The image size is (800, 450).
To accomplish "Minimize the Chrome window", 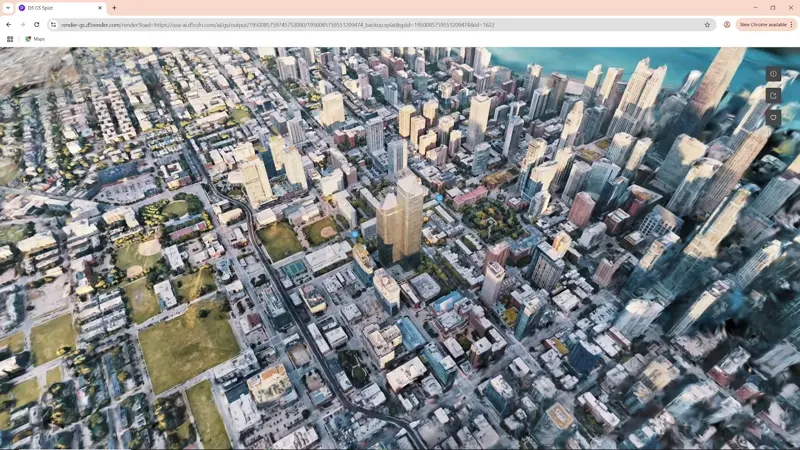I will click(755, 8).
